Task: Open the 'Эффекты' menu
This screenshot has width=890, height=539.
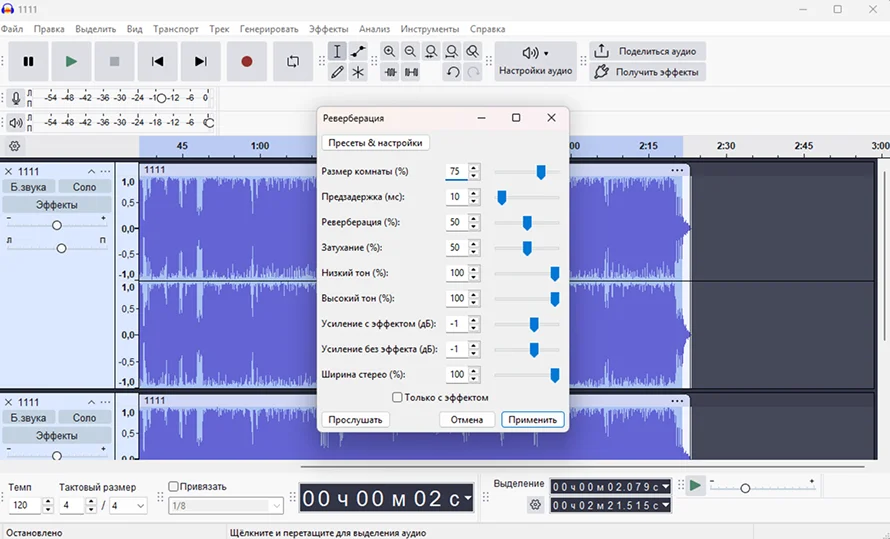Action: click(x=329, y=29)
